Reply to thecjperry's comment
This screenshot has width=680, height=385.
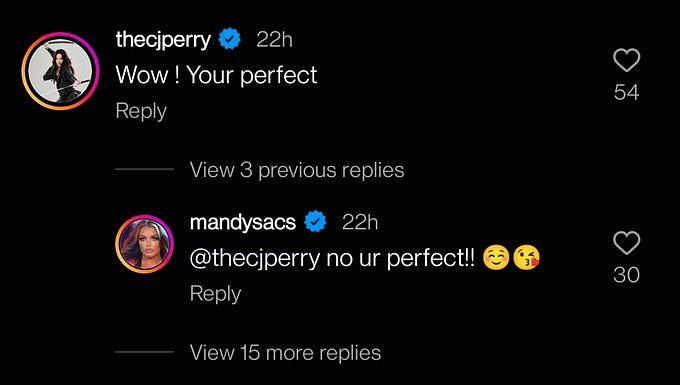(141, 111)
